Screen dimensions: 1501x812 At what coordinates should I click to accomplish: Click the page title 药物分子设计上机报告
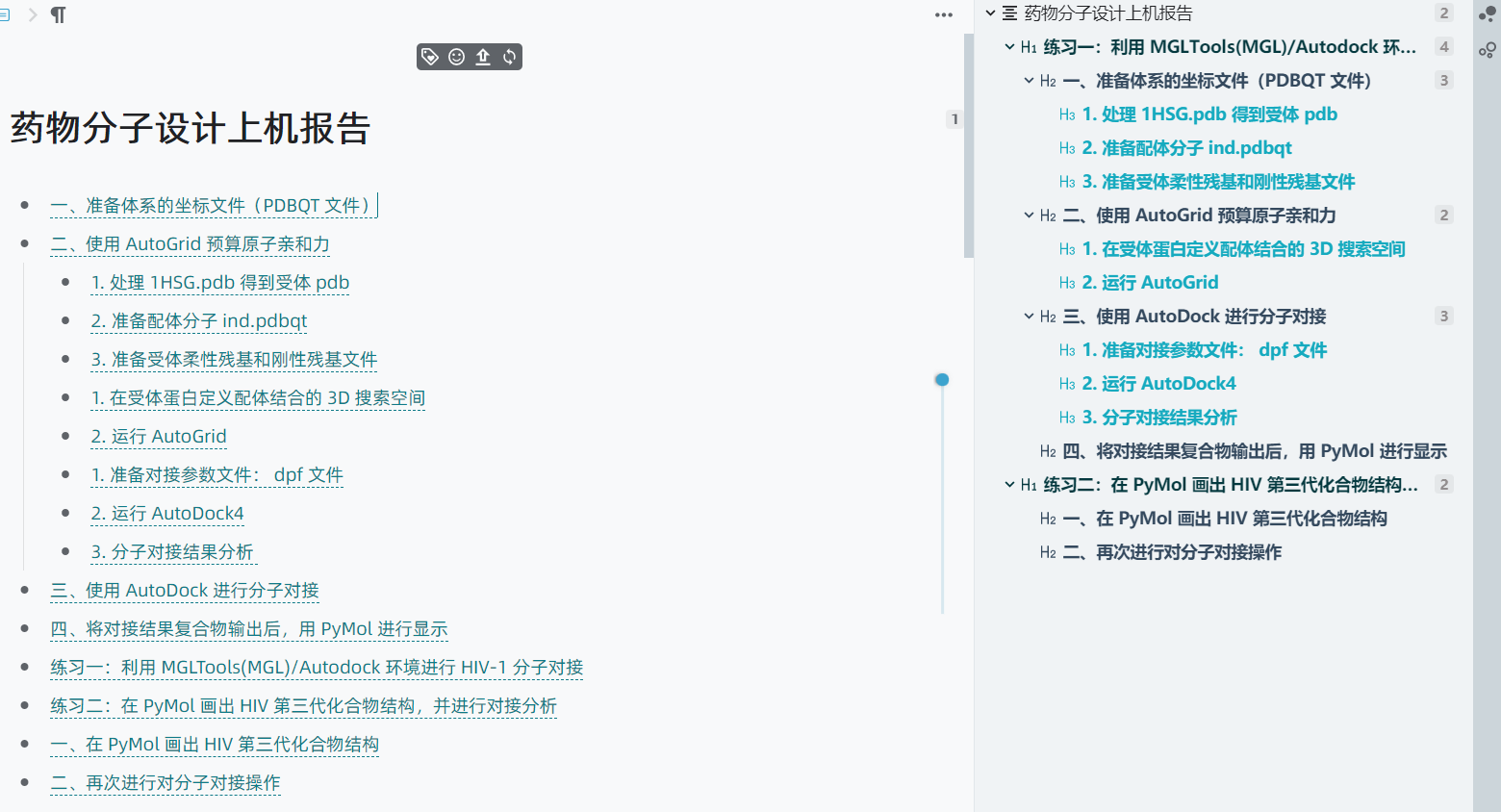click(x=191, y=128)
